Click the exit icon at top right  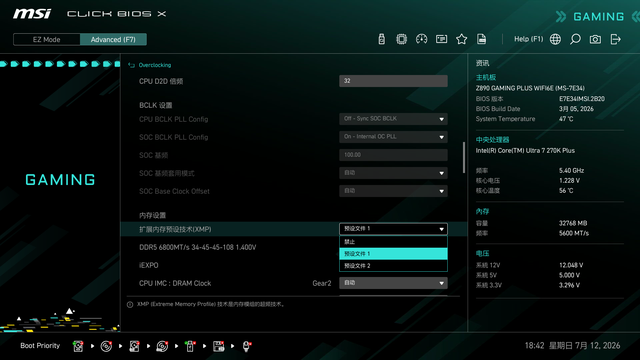click(616, 39)
